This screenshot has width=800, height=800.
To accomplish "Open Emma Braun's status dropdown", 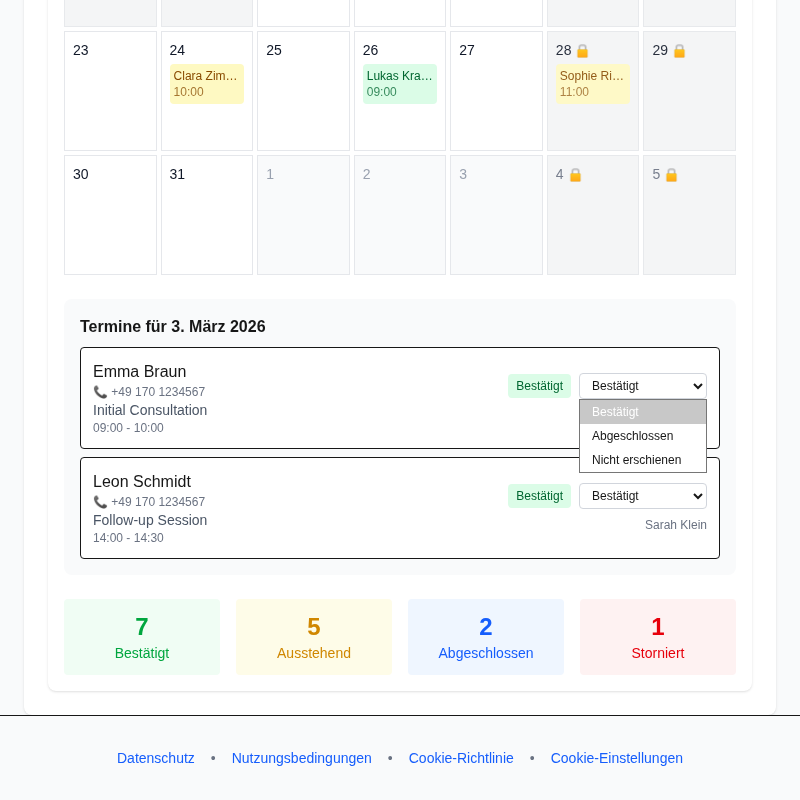I will (x=642, y=386).
